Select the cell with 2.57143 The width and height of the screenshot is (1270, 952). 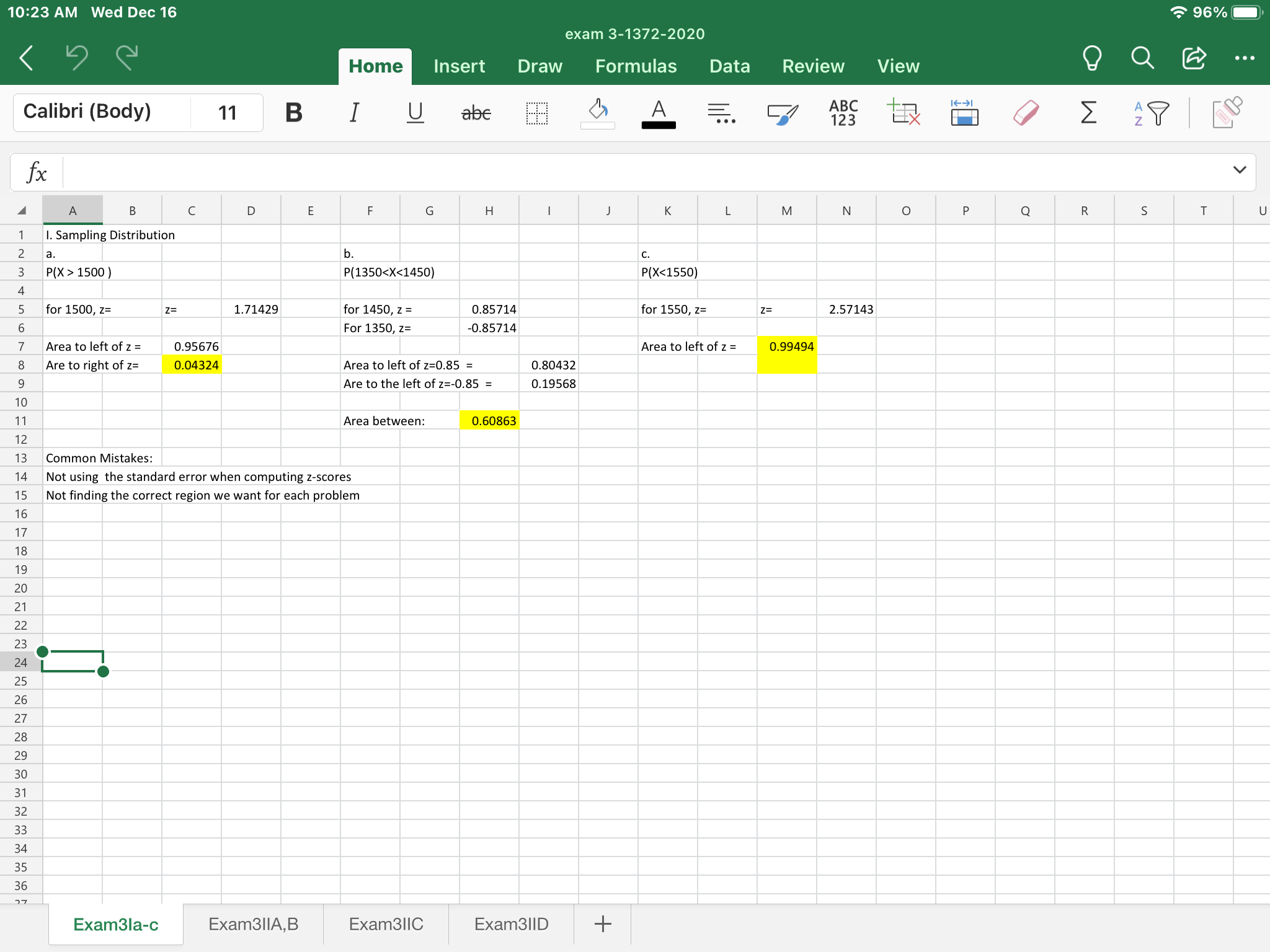pos(846,309)
